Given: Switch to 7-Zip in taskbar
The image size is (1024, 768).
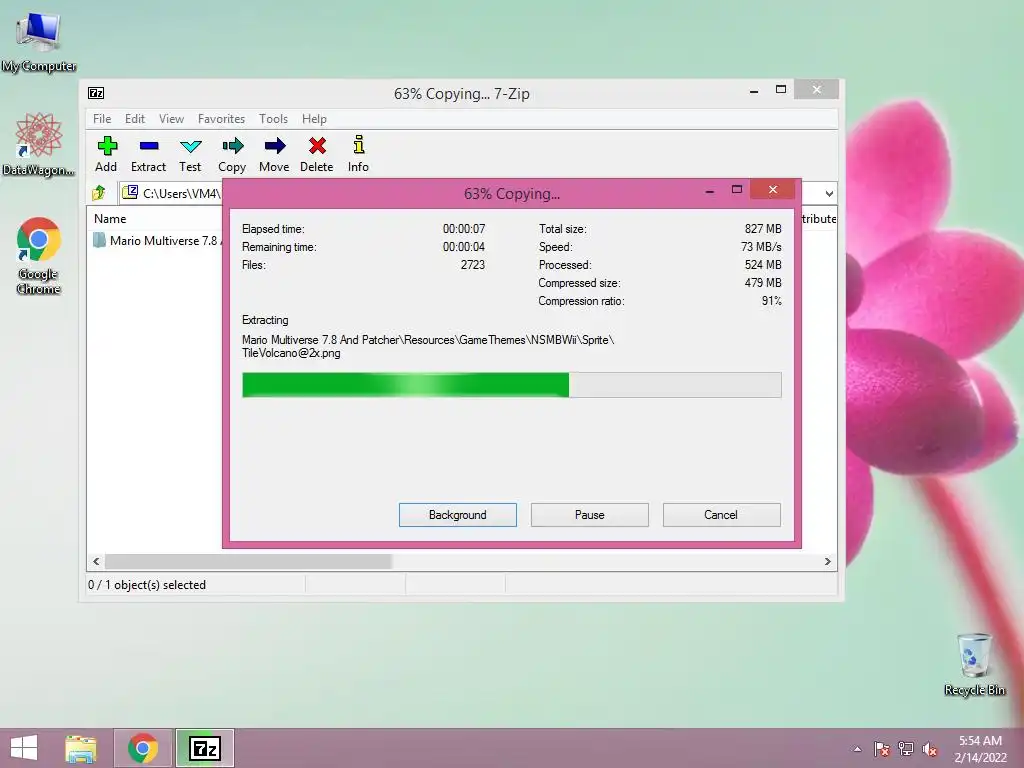Looking at the screenshot, I should (x=204, y=748).
